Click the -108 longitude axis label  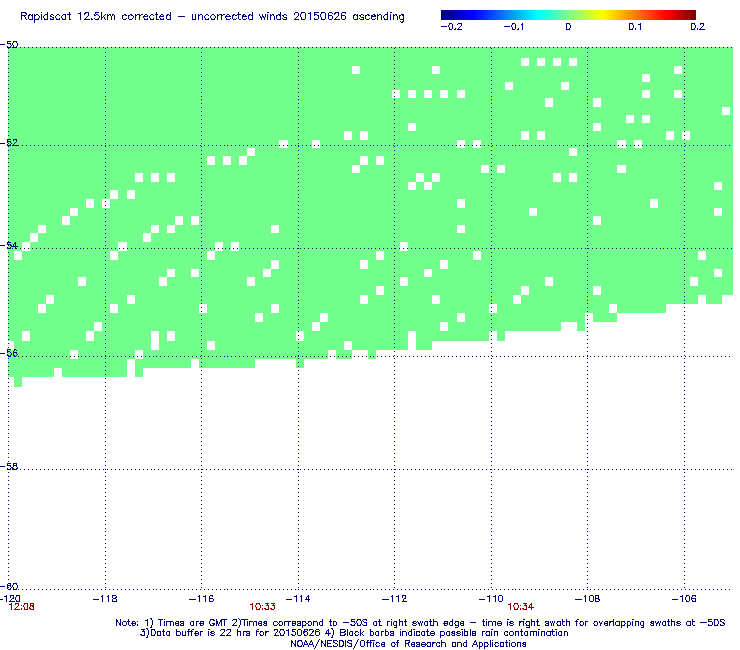click(587, 599)
